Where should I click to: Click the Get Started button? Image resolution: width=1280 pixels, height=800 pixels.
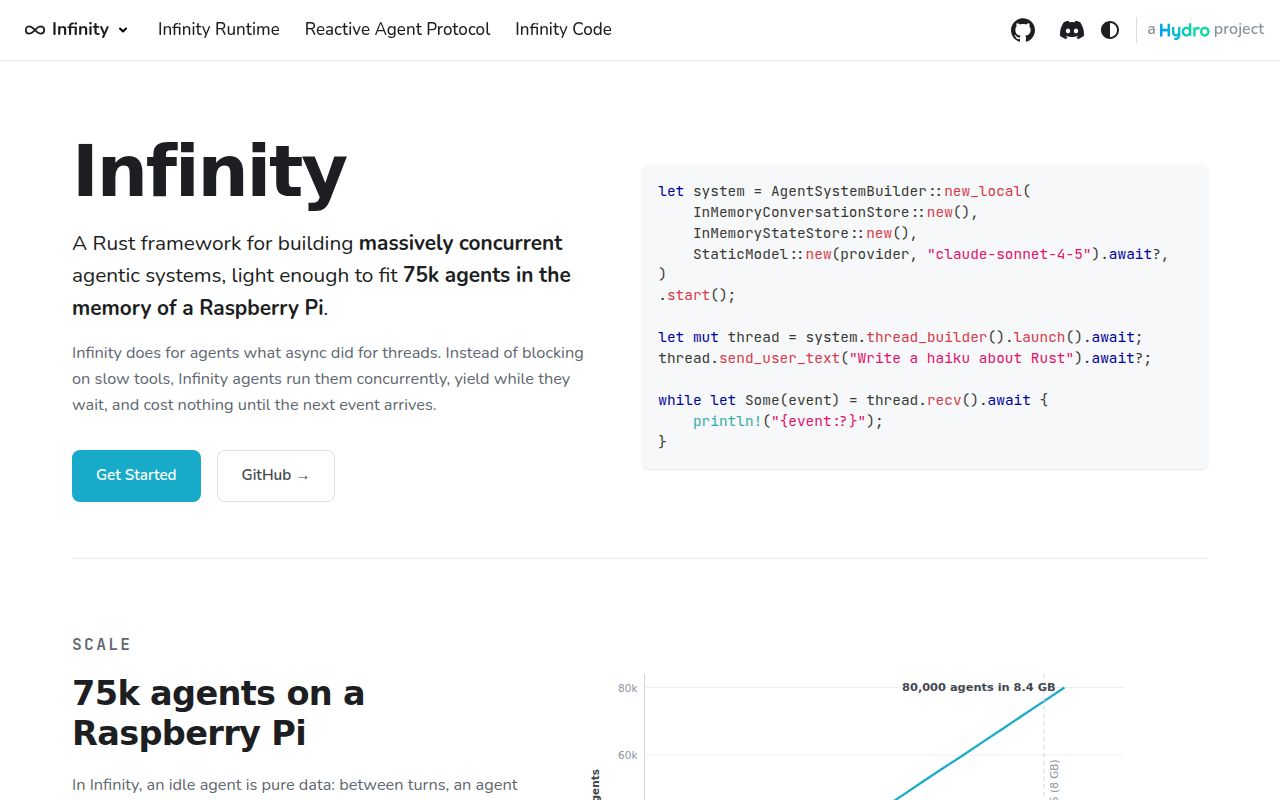(x=136, y=476)
